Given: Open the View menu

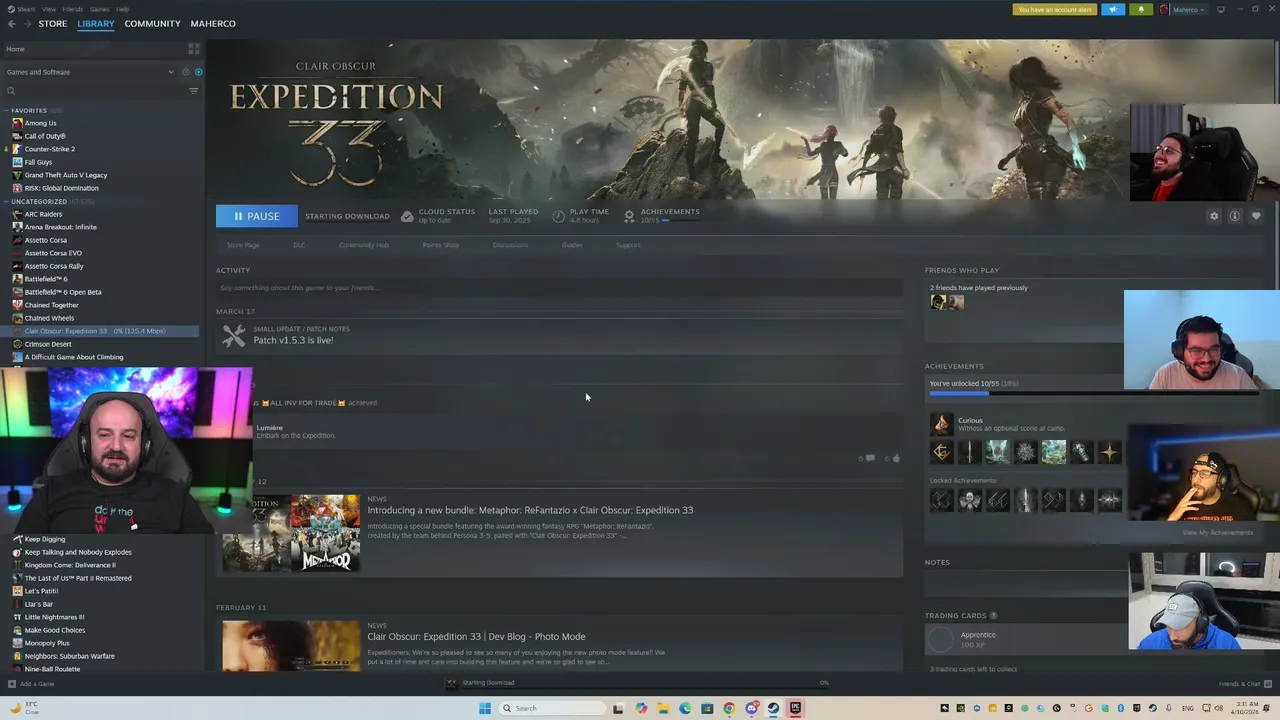Looking at the screenshot, I should 49,9.
